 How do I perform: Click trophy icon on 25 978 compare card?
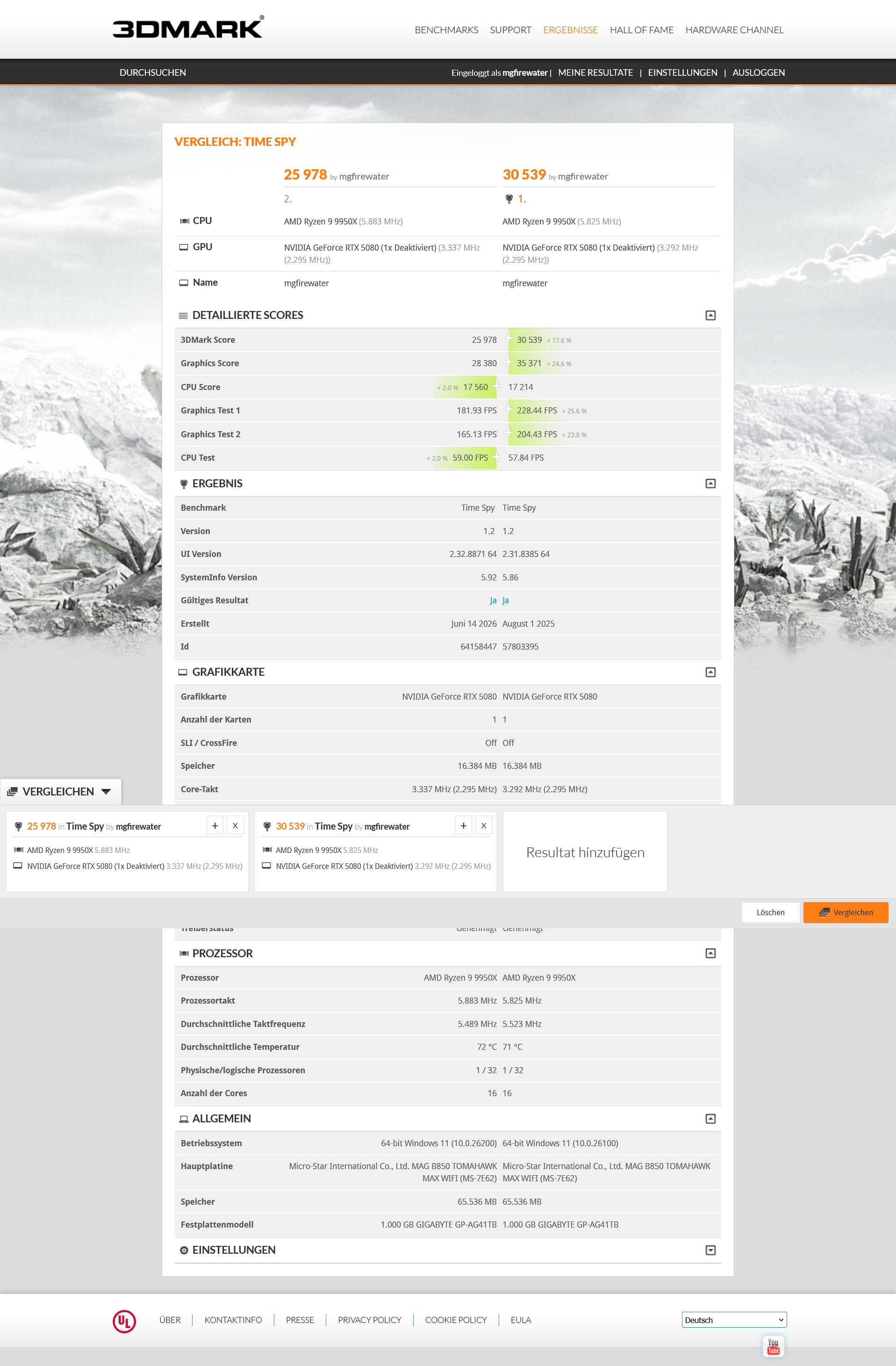18,826
